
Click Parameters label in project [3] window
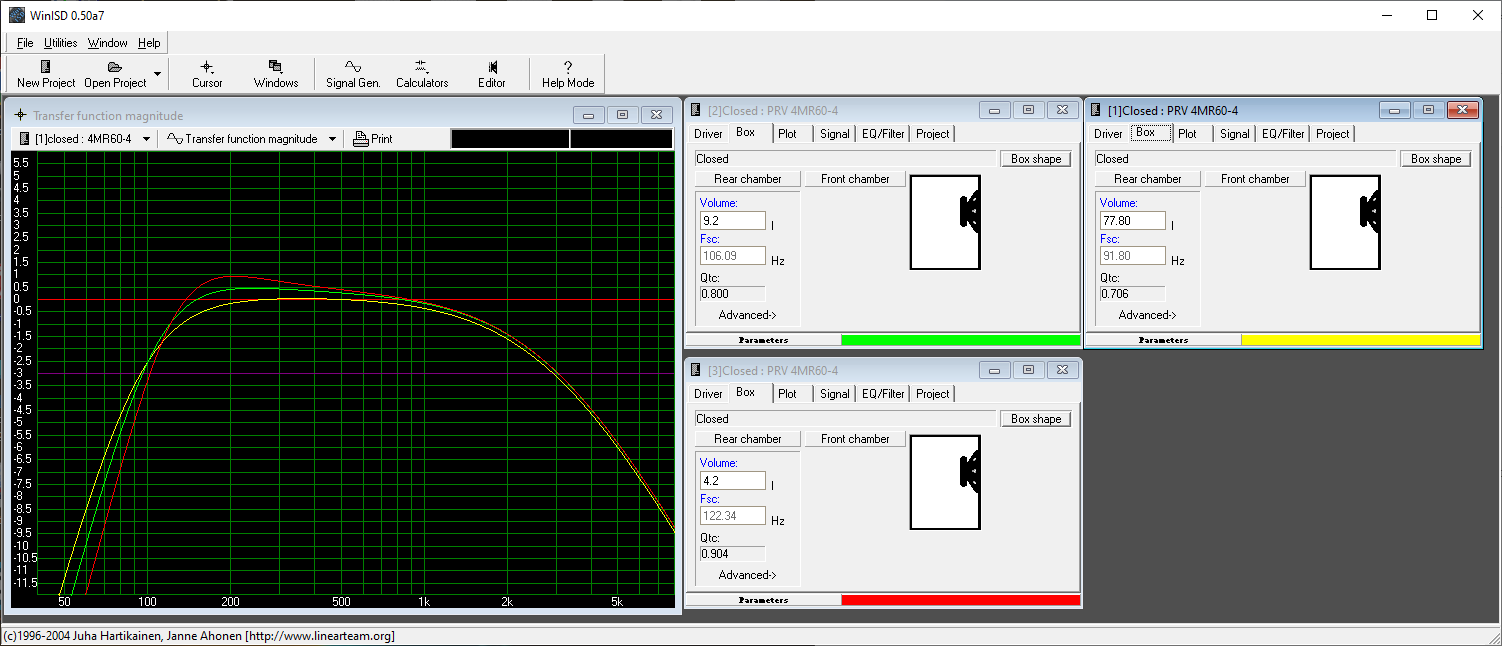pyautogui.click(x=763, y=600)
